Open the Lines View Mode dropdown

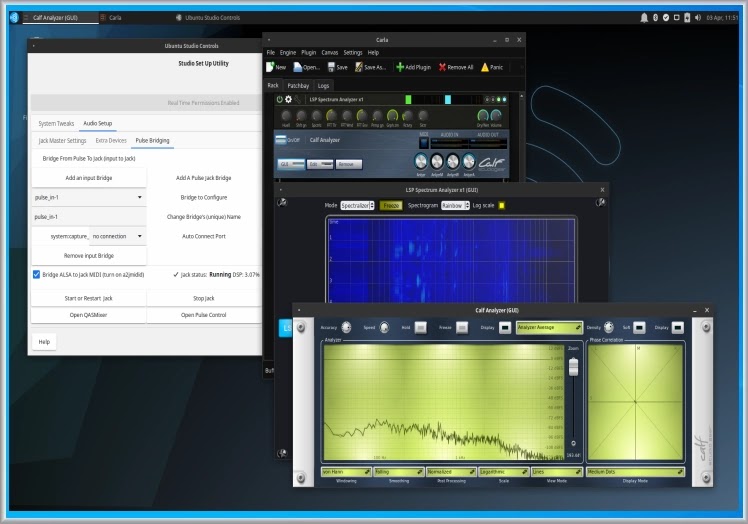coord(557,472)
